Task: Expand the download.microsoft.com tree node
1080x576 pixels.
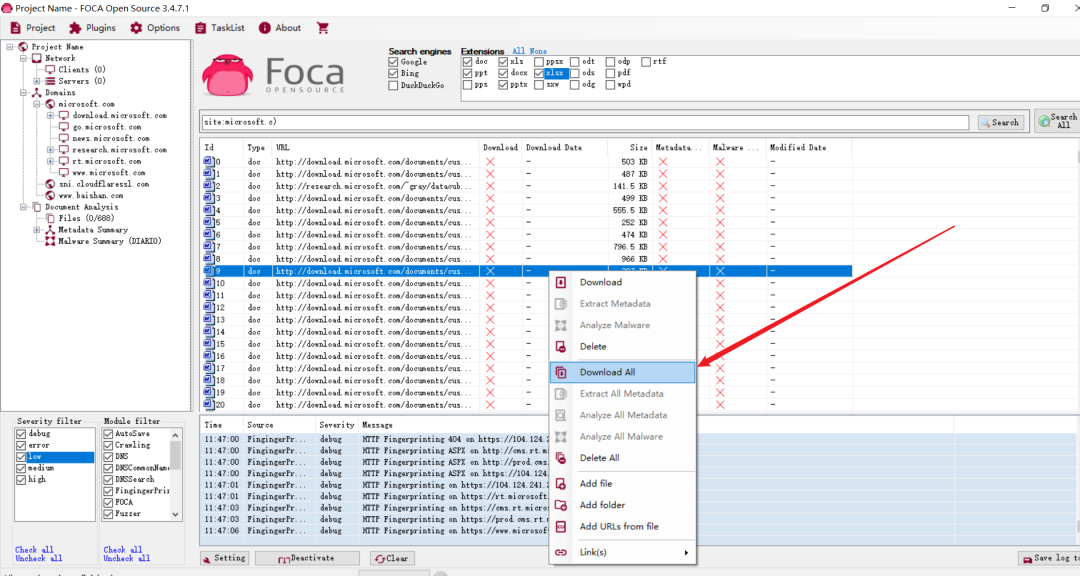Action: coord(50,116)
